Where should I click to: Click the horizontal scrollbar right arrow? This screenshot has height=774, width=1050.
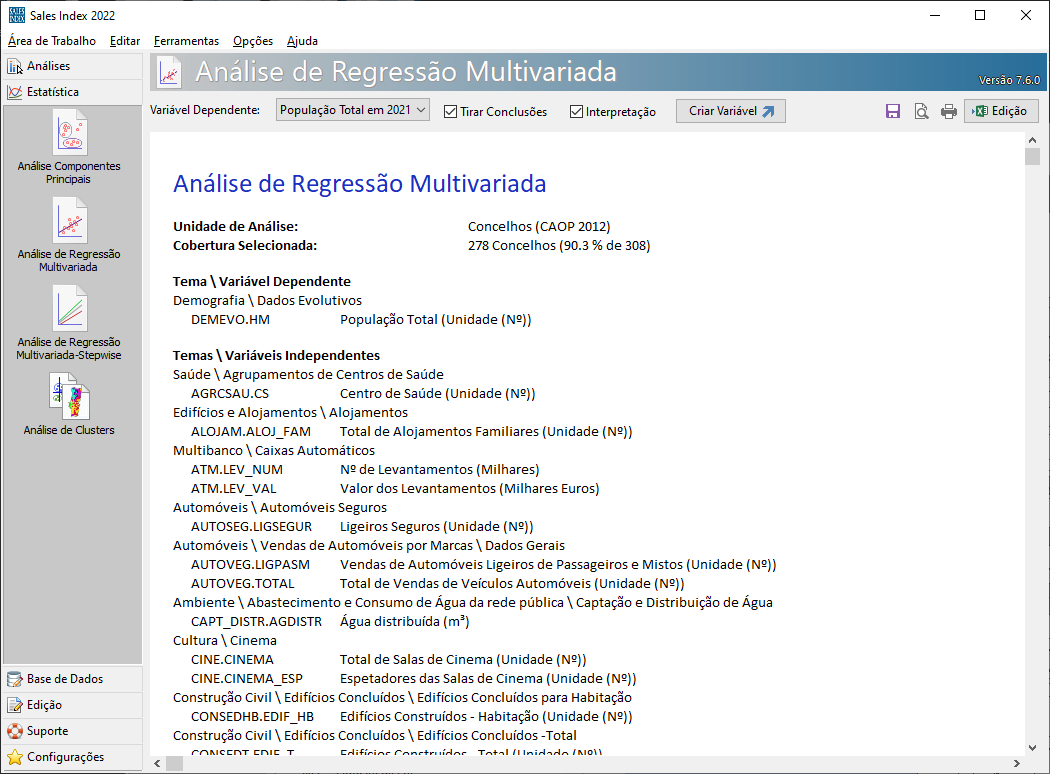1016,765
